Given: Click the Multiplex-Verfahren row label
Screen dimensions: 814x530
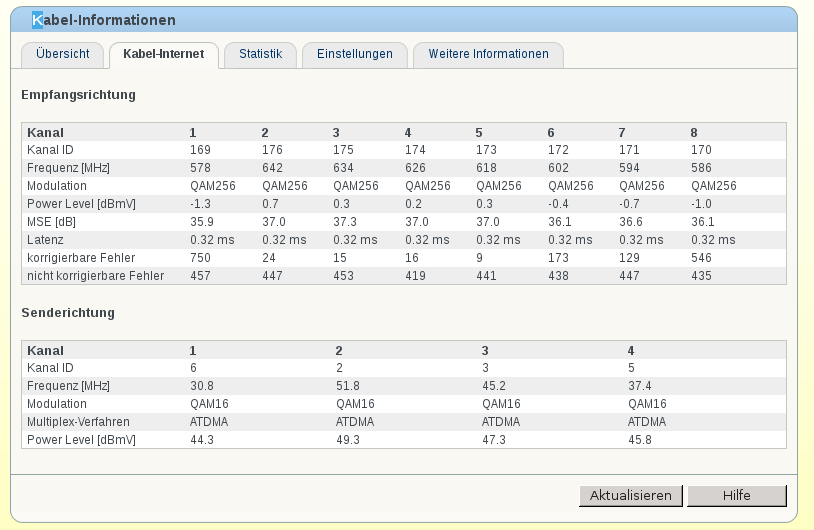Looking at the screenshot, I should click(78, 422).
